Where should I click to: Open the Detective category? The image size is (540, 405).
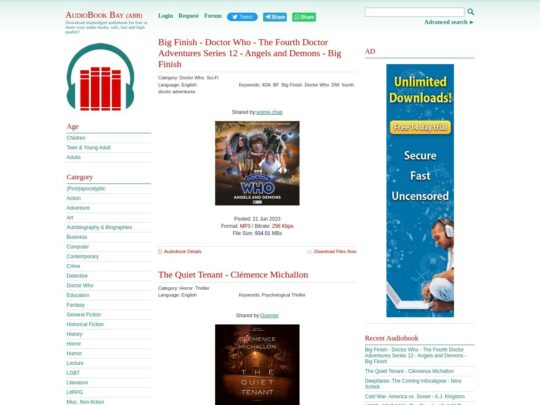[x=77, y=276]
